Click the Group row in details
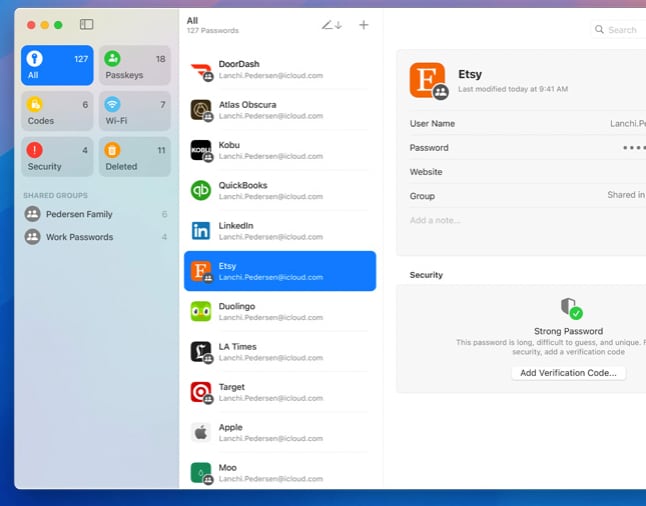The height and width of the screenshot is (506, 646). [528, 196]
